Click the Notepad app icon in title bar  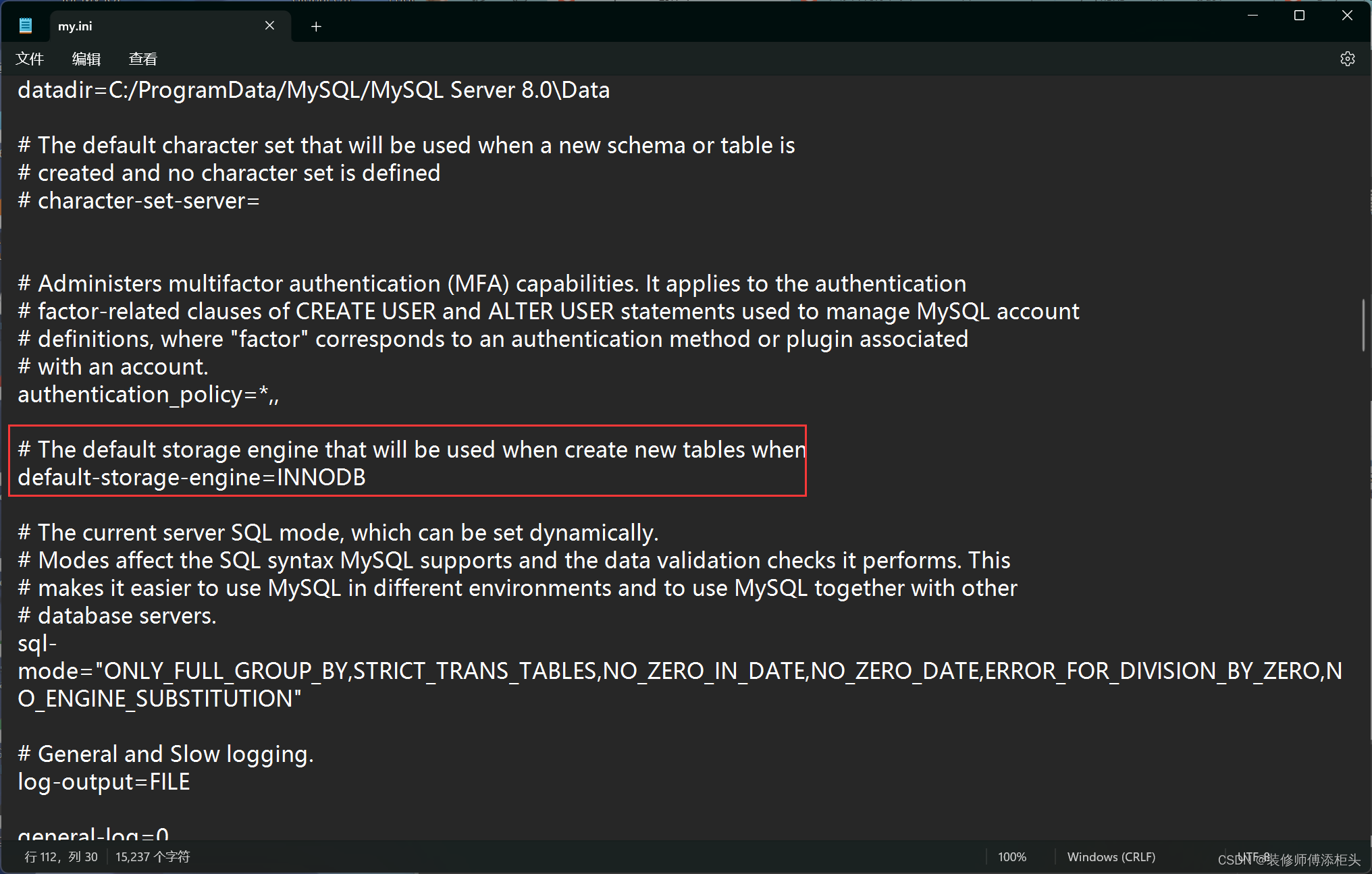[x=26, y=26]
